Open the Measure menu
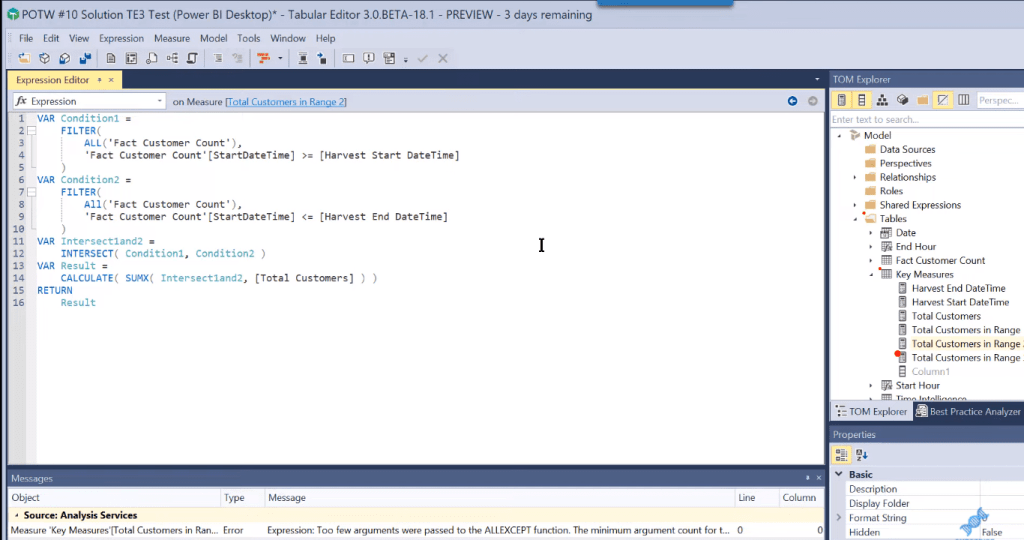Image resolution: width=1024 pixels, height=540 pixels. pyautogui.click(x=172, y=39)
